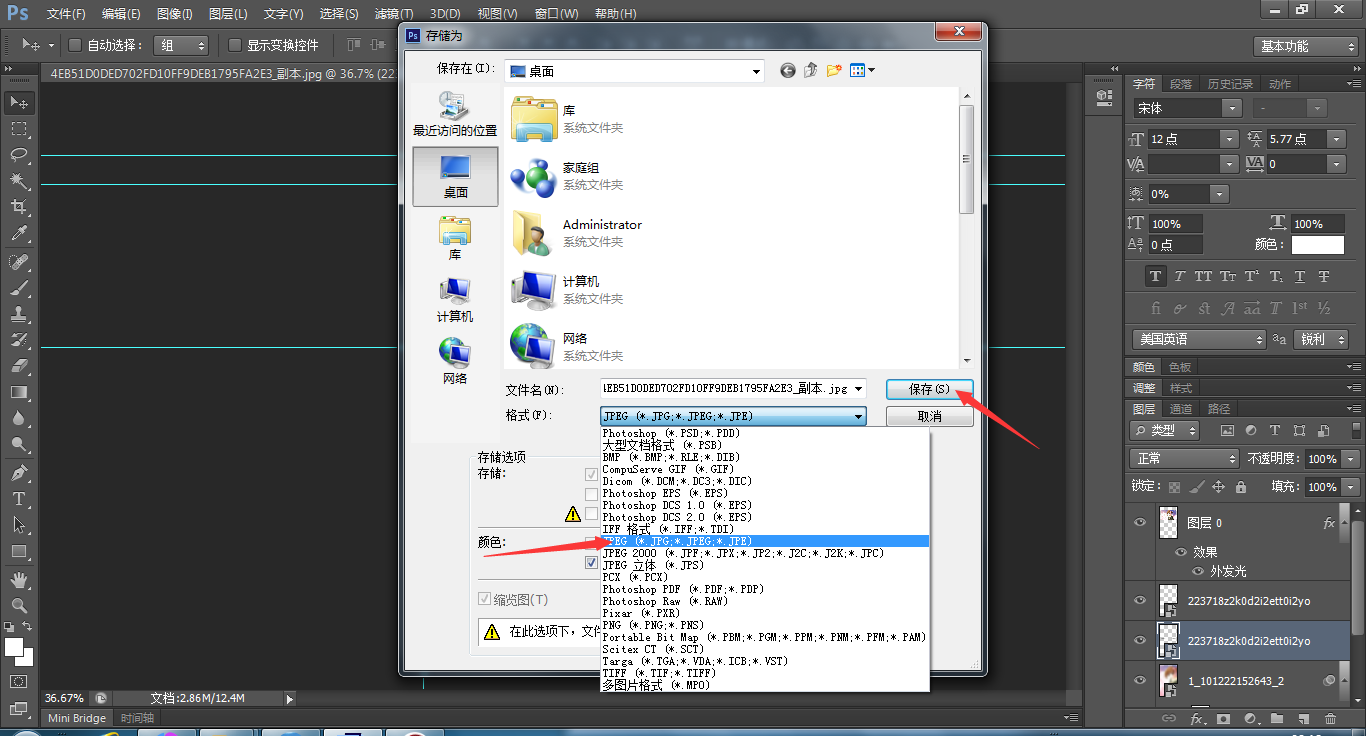
Task: Select the Lasso tool in toolbox
Action: coord(19,155)
